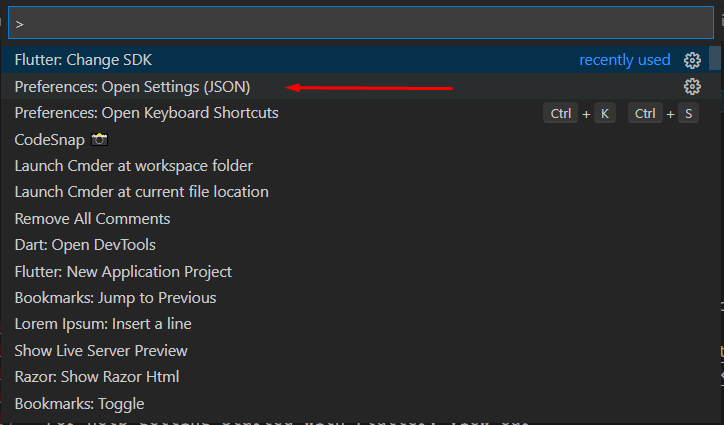Click gear icon beside Flutter: Change SDK
The width and height of the screenshot is (724, 425).
pos(692,60)
